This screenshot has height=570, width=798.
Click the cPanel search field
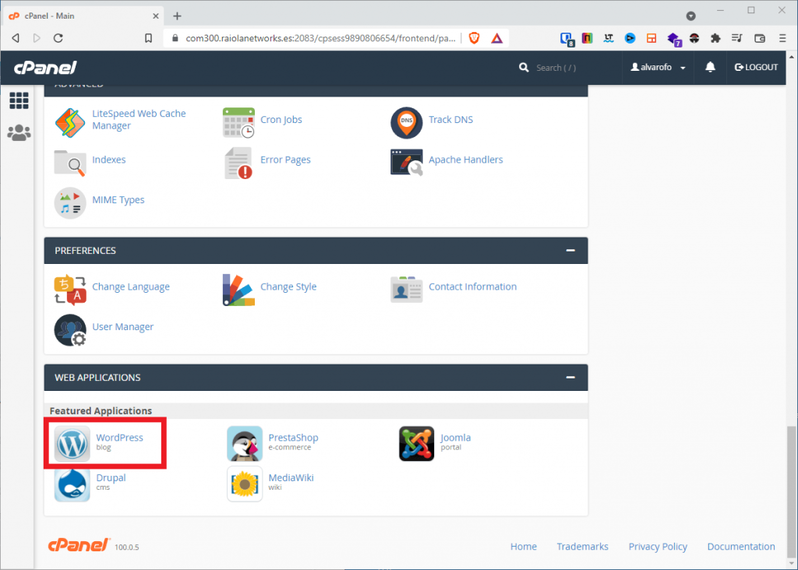click(x=556, y=68)
